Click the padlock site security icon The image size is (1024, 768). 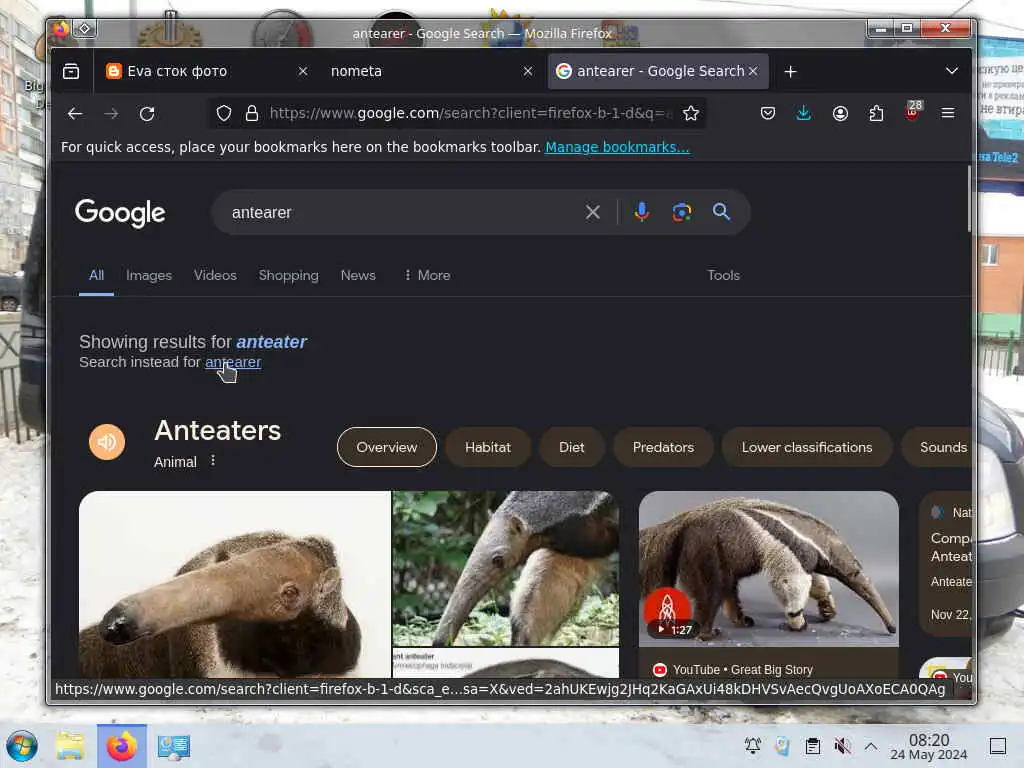point(251,114)
